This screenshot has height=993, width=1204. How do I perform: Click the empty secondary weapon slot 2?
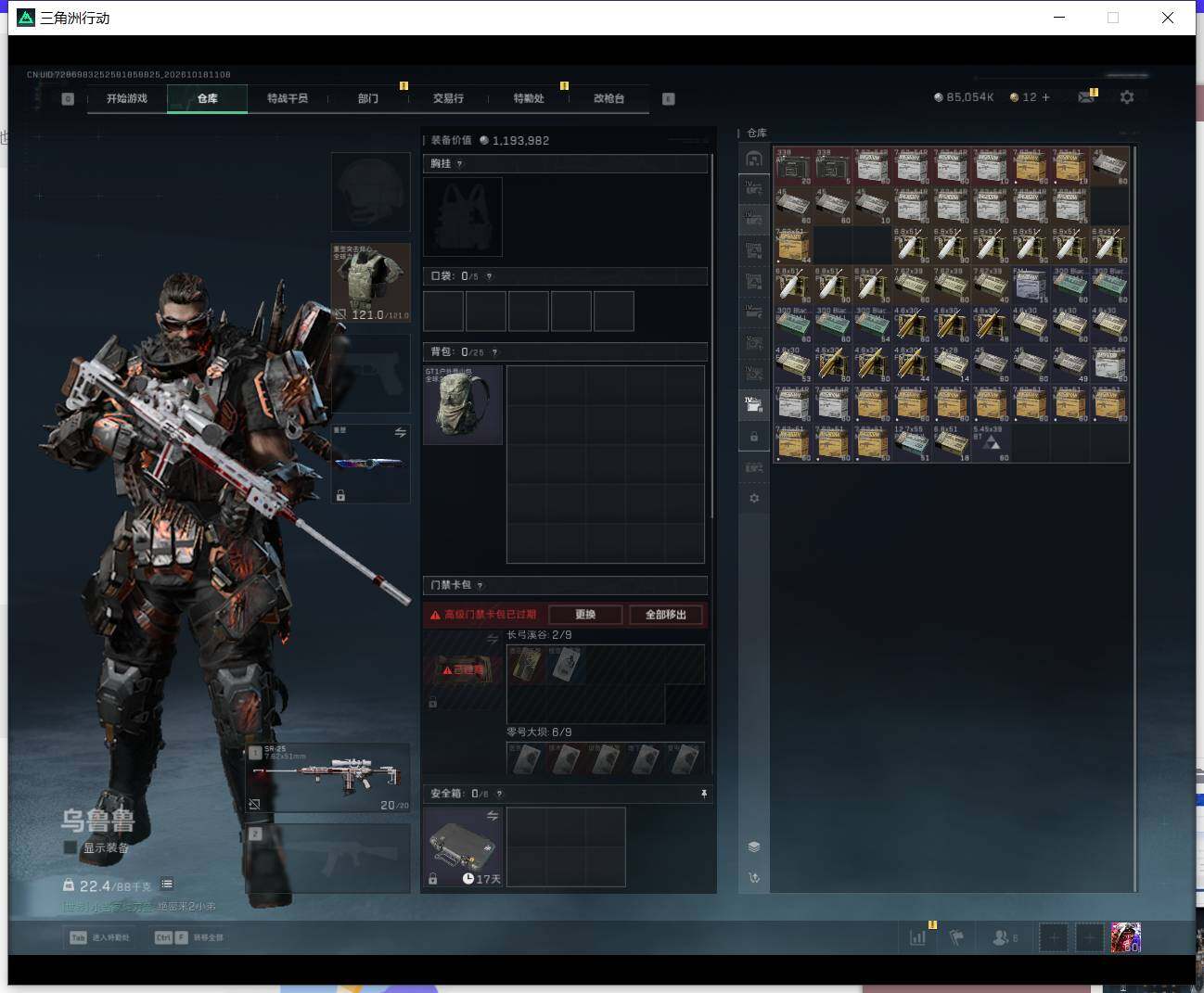[x=328, y=859]
